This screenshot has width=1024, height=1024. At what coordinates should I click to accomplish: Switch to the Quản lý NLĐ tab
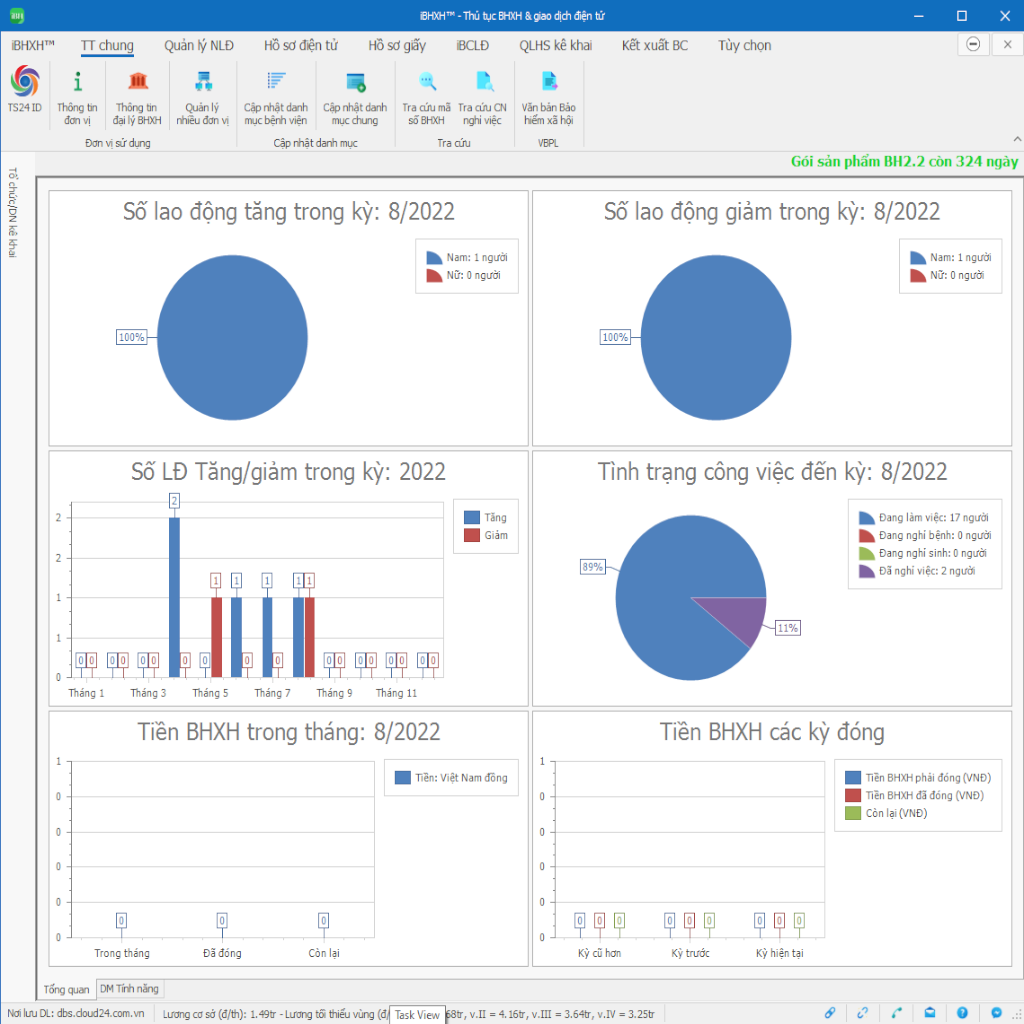click(199, 45)
